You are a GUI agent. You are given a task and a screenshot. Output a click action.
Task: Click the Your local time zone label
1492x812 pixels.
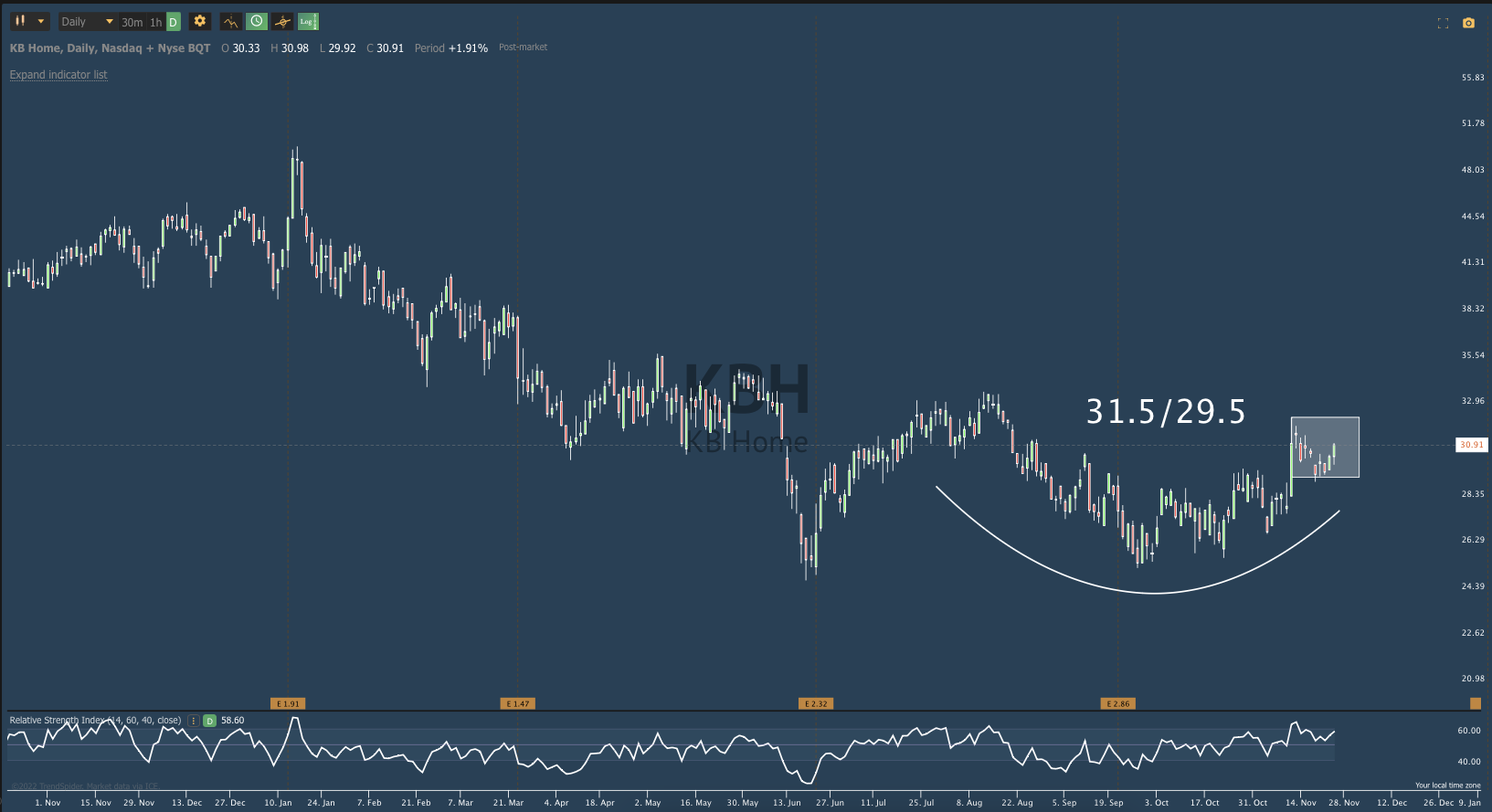pos(1448,786)
